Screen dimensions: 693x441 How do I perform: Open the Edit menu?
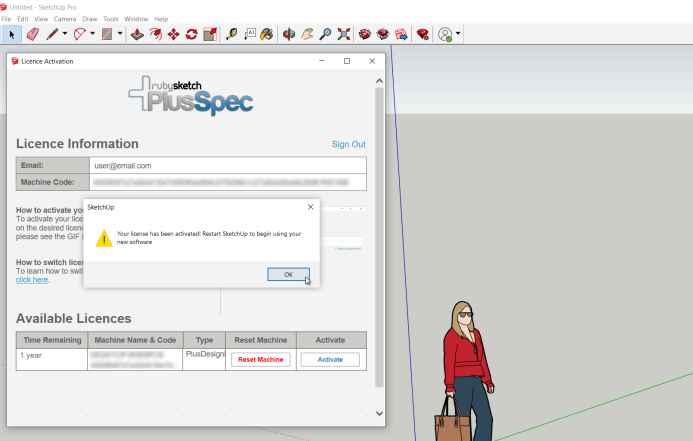tap(23, 19)
